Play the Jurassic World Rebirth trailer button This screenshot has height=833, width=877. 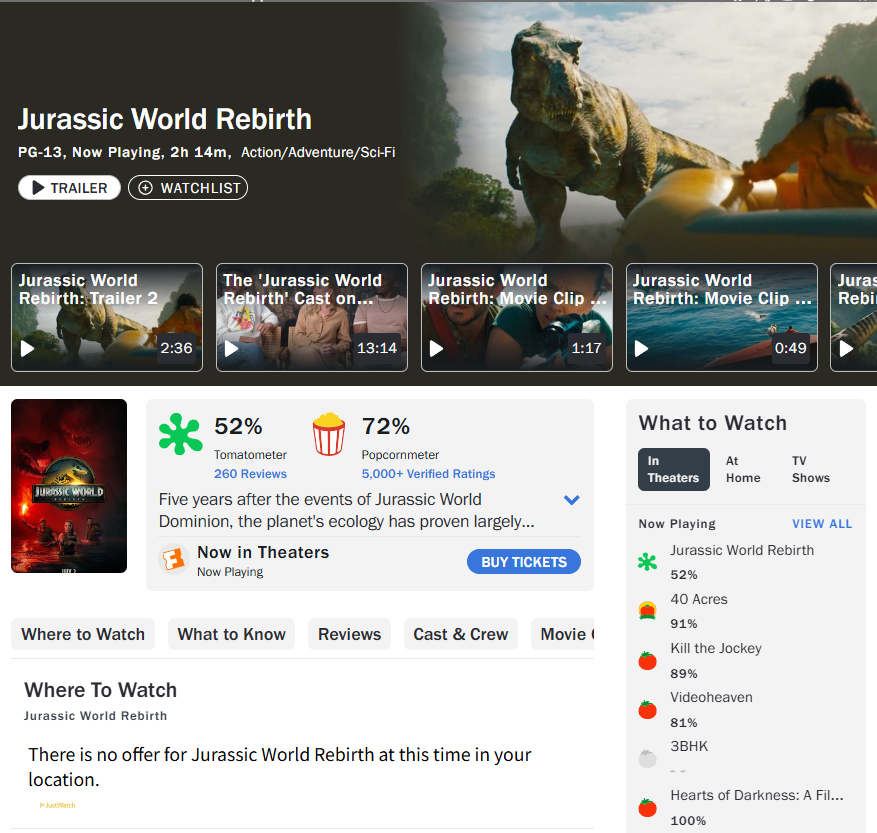pos(69,187)
